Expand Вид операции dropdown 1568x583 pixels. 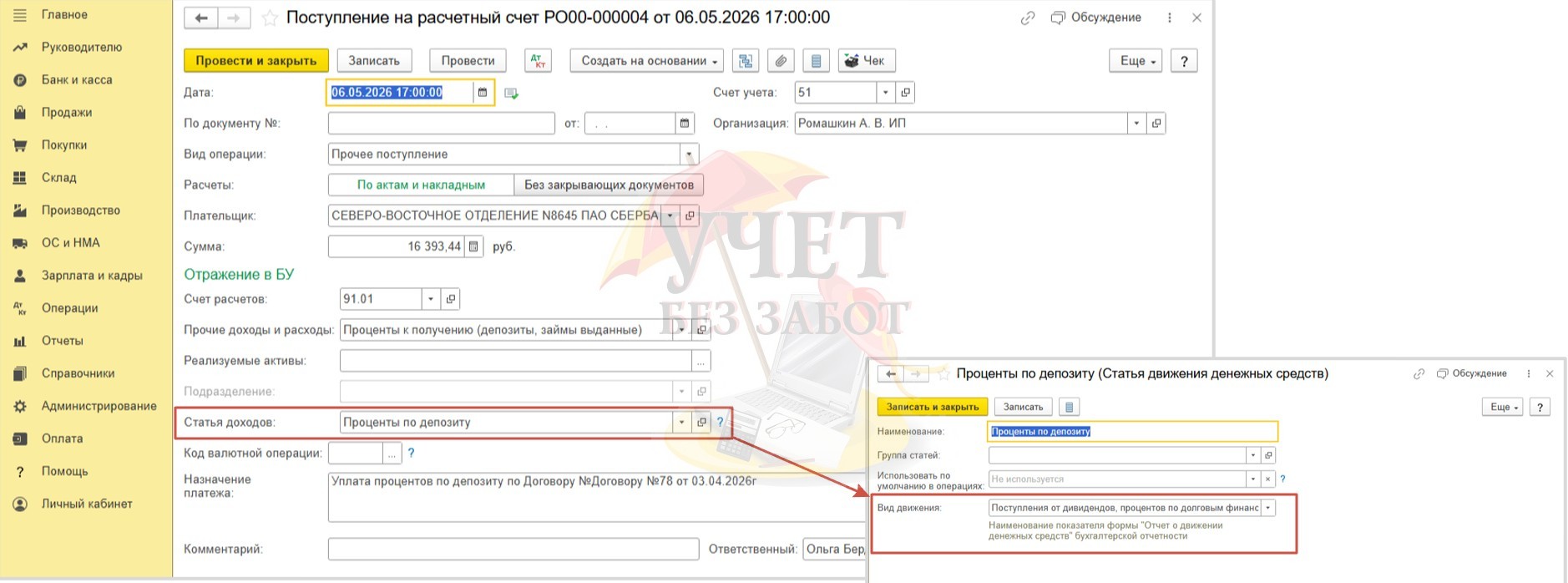(689, 155)
